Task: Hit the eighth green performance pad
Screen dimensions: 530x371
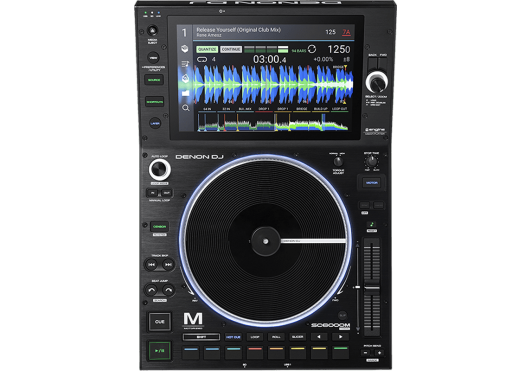Action: tap(340, 352)
